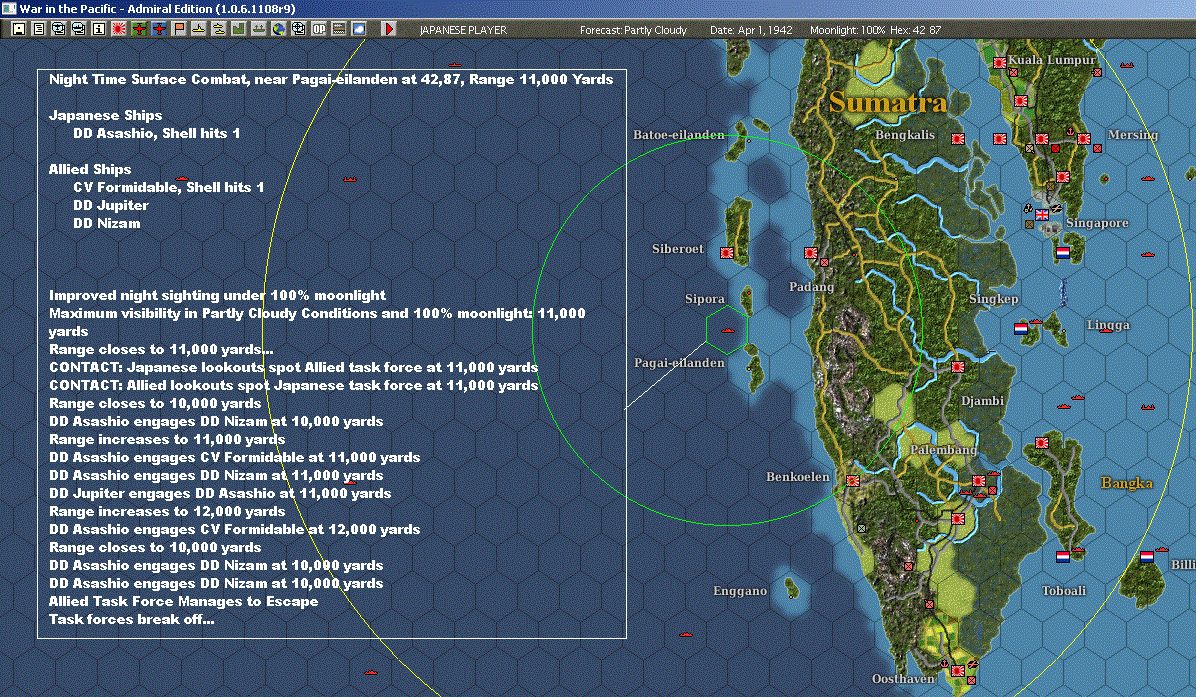Click the second stacked-monitors toolbar icon
1196x697 pixels.
[79, 29]
